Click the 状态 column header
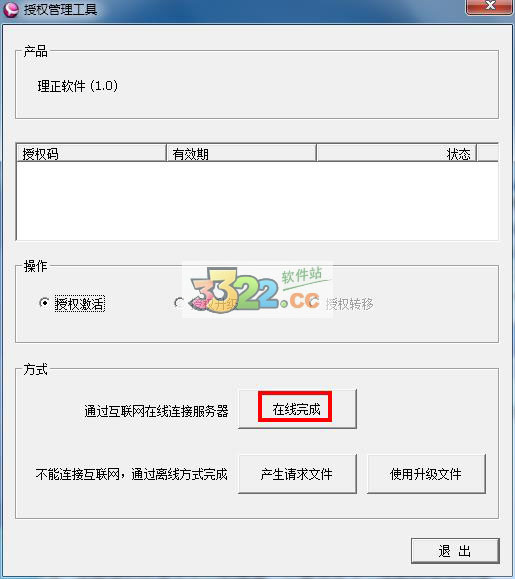 (396, 153)
